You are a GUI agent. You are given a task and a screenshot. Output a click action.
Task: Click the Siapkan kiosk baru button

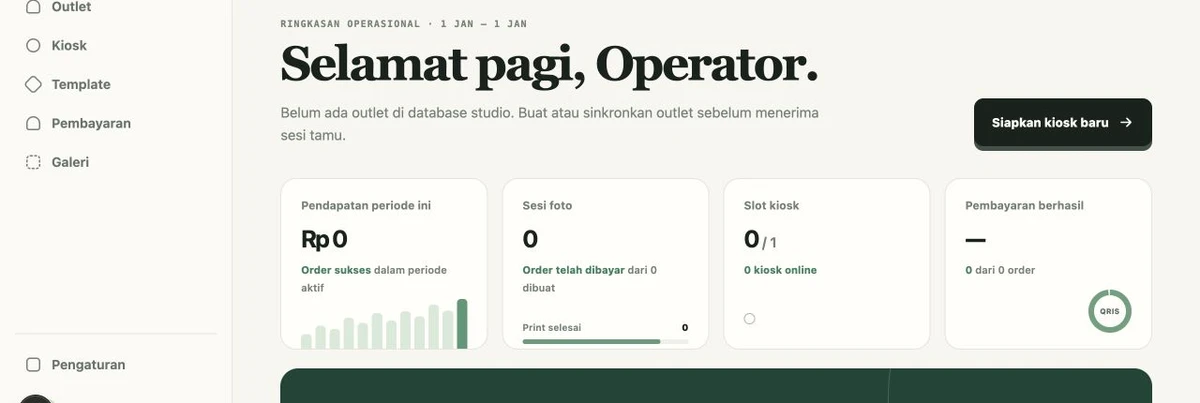pos(1063,123)
